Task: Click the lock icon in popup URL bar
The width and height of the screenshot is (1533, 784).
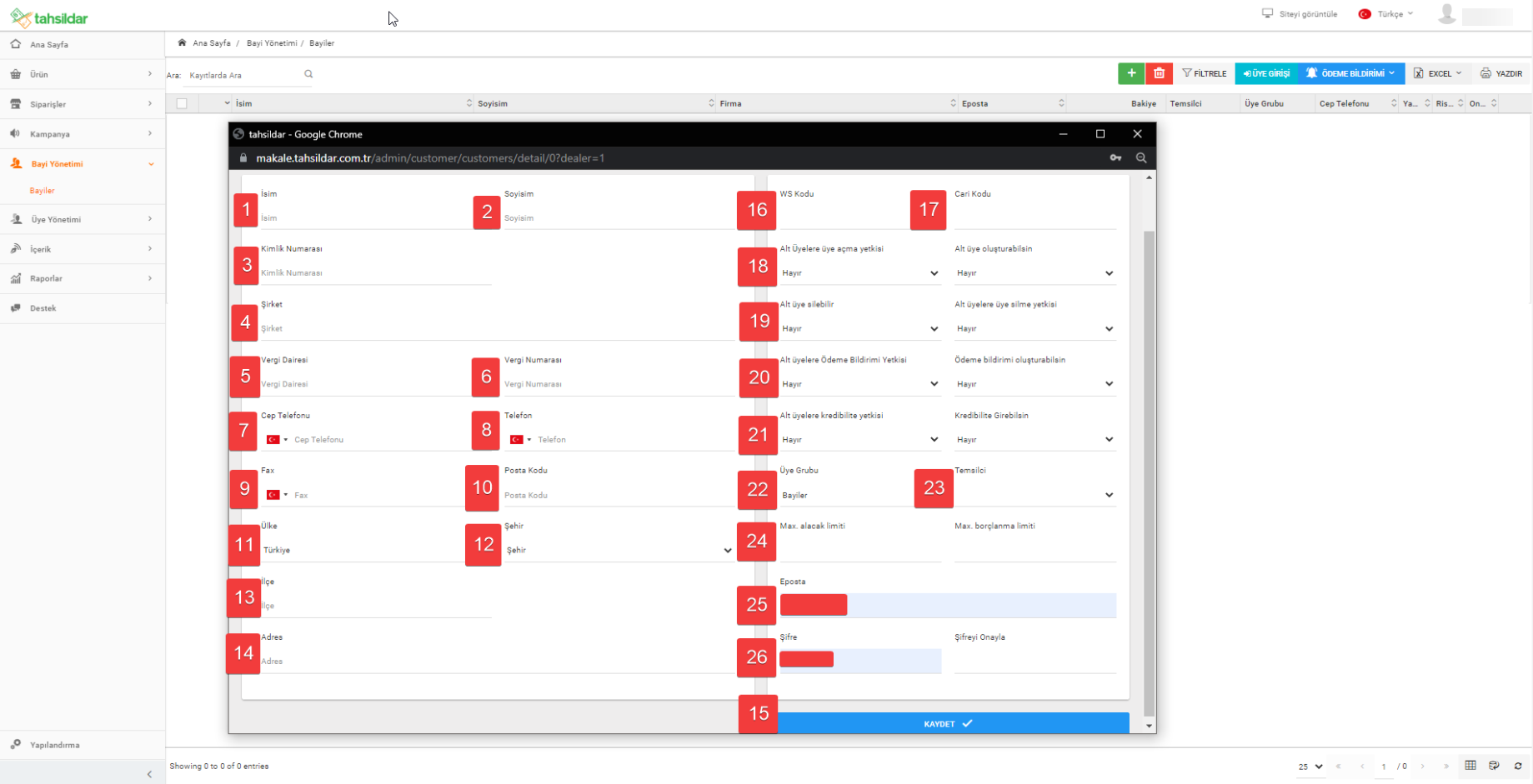Action: [243, 157]
